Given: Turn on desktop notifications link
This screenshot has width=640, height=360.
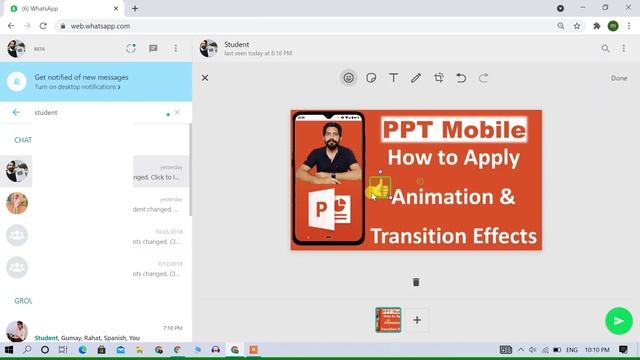Looking at the screenshot, I should (x=77, y=87).
